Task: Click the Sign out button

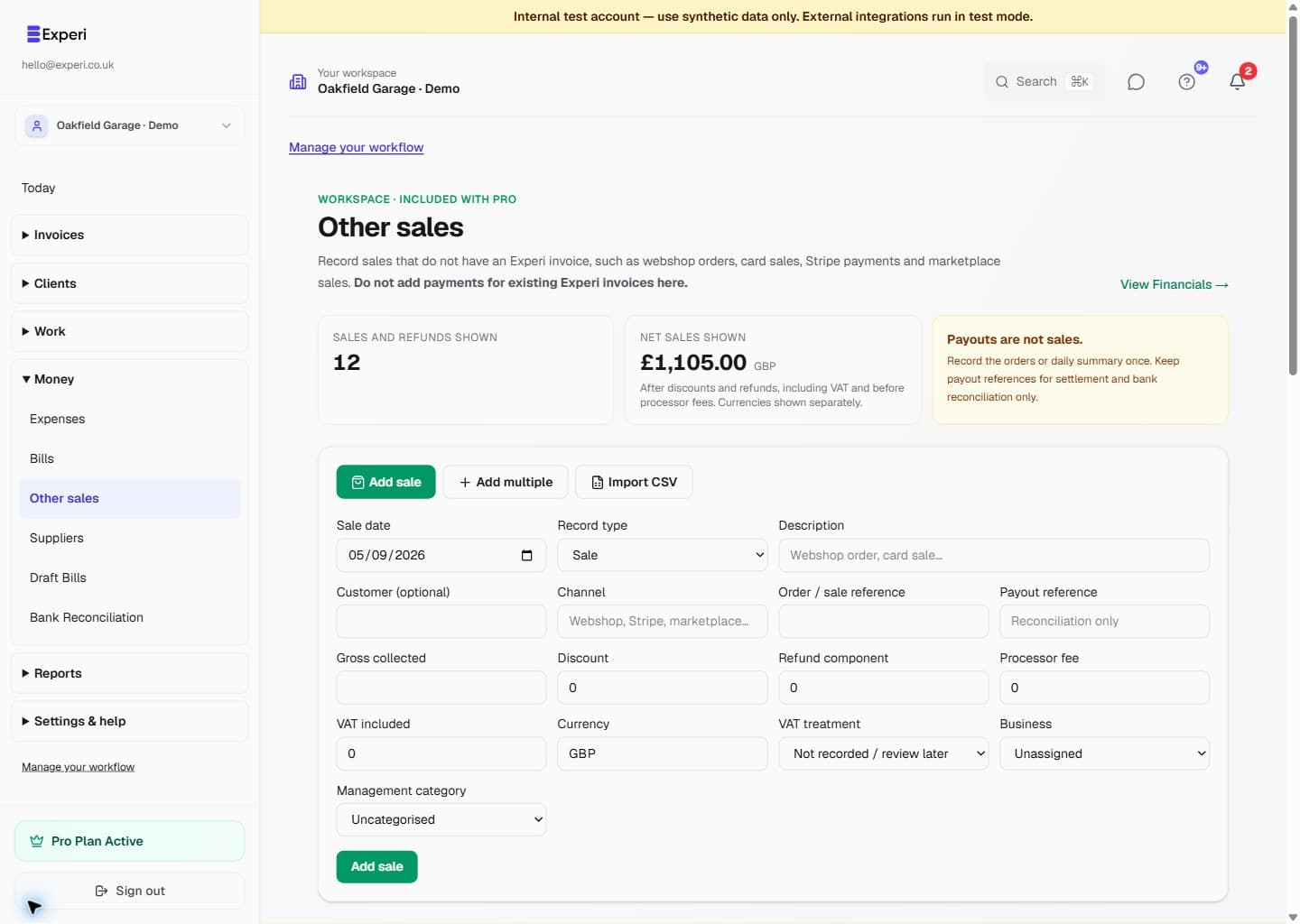Action: (x=130, y=891)
